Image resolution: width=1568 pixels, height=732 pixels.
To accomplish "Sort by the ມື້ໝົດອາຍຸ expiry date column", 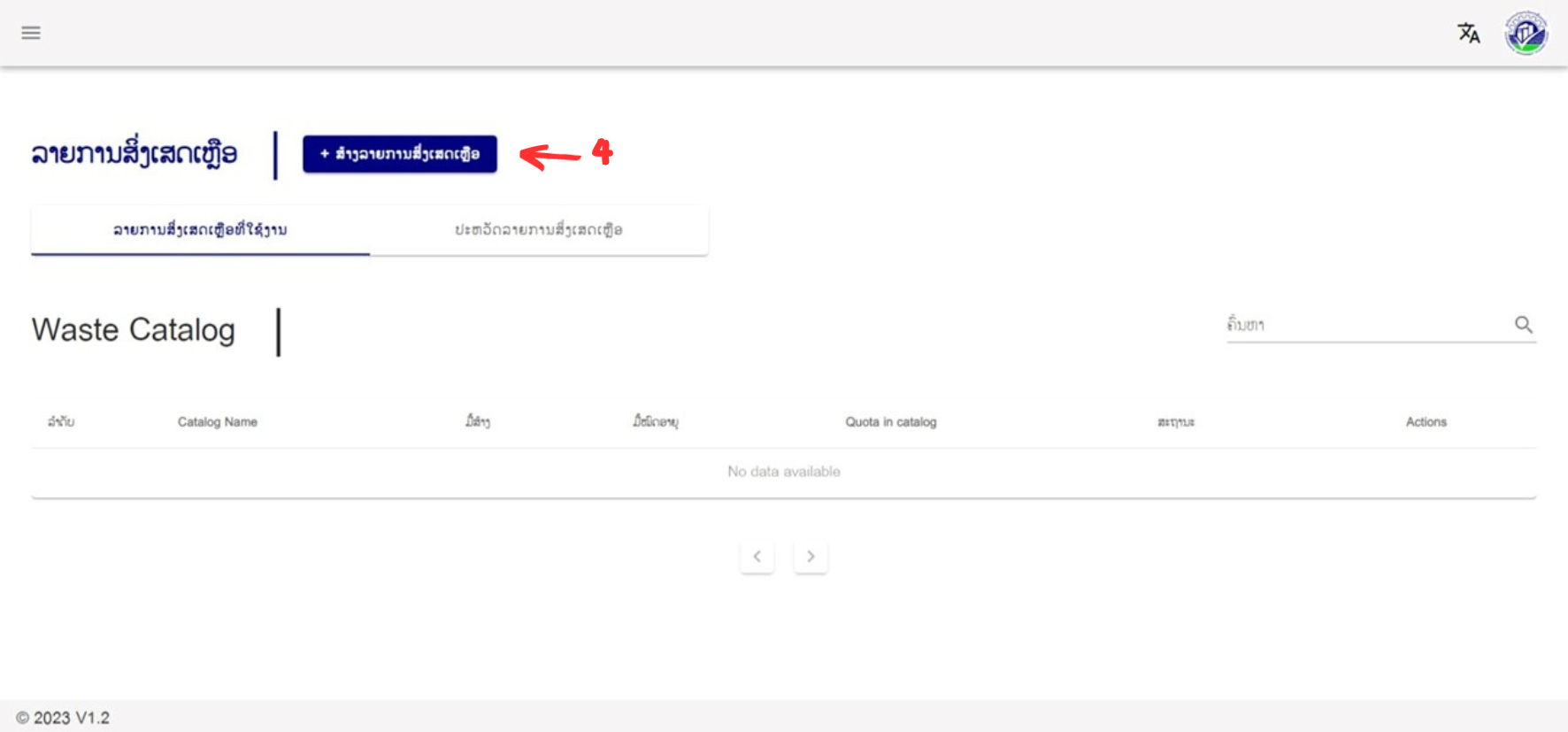I will 656,422.
